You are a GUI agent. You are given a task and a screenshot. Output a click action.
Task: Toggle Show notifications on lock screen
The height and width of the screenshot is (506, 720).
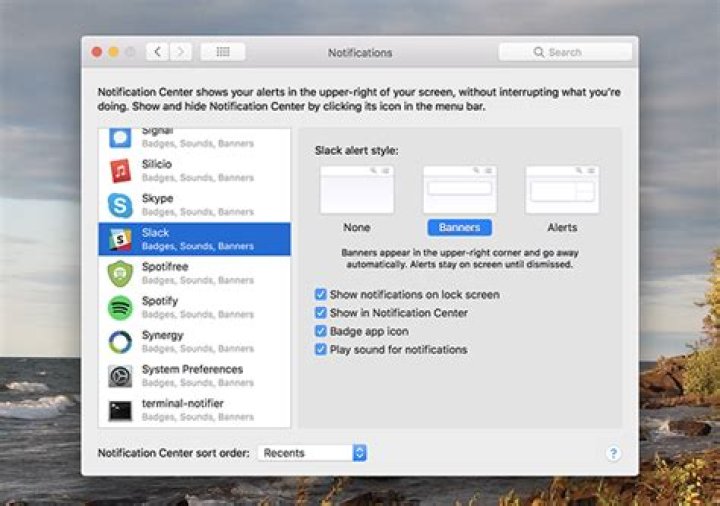[321, 294]
